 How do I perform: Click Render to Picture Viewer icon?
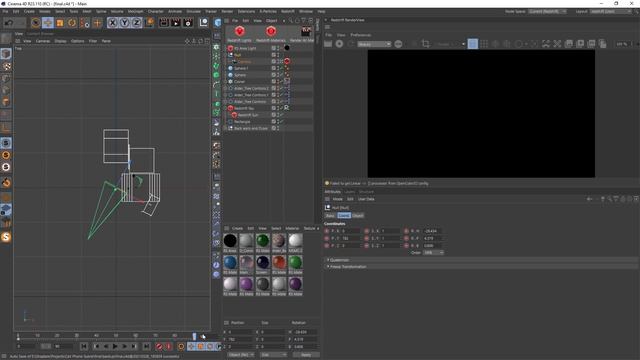176,23
